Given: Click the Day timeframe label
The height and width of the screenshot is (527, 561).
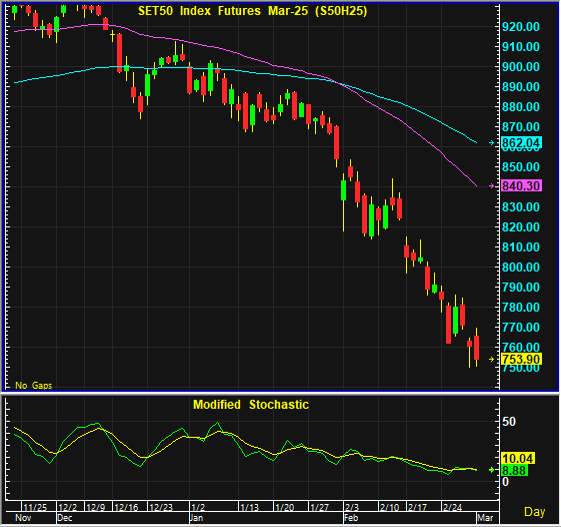Looking at the screenshot, I should click(535, 512).
